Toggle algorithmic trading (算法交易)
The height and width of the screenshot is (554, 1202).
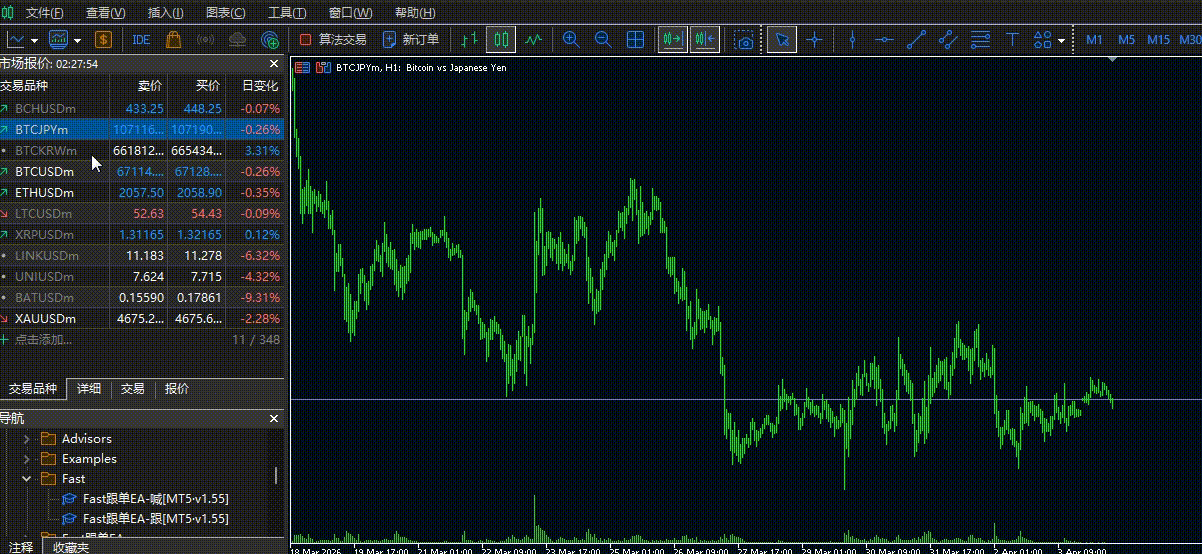point(333,40)
